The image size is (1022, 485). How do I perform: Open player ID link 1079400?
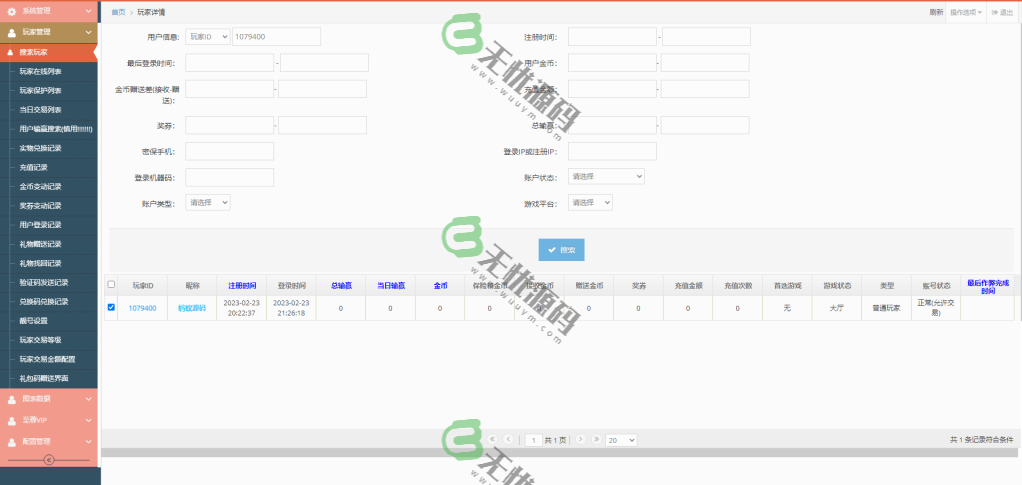coord(142,308)
